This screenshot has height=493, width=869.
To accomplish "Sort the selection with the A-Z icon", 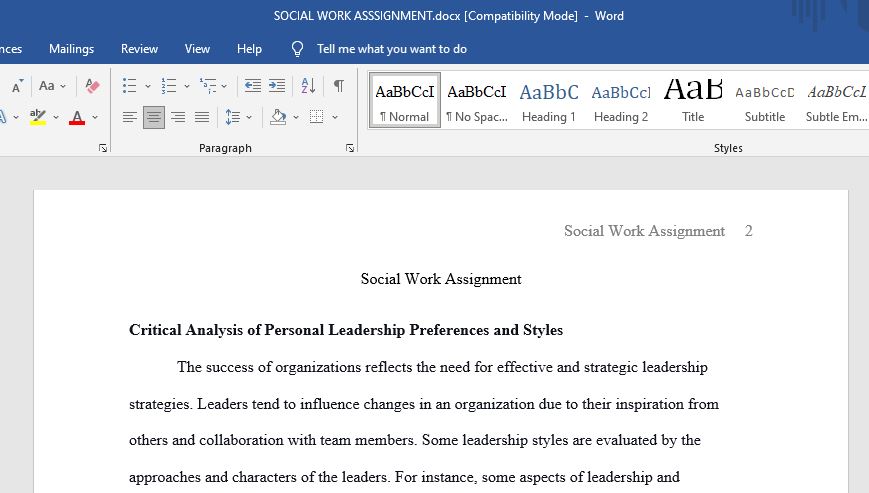I will (308, 86).
